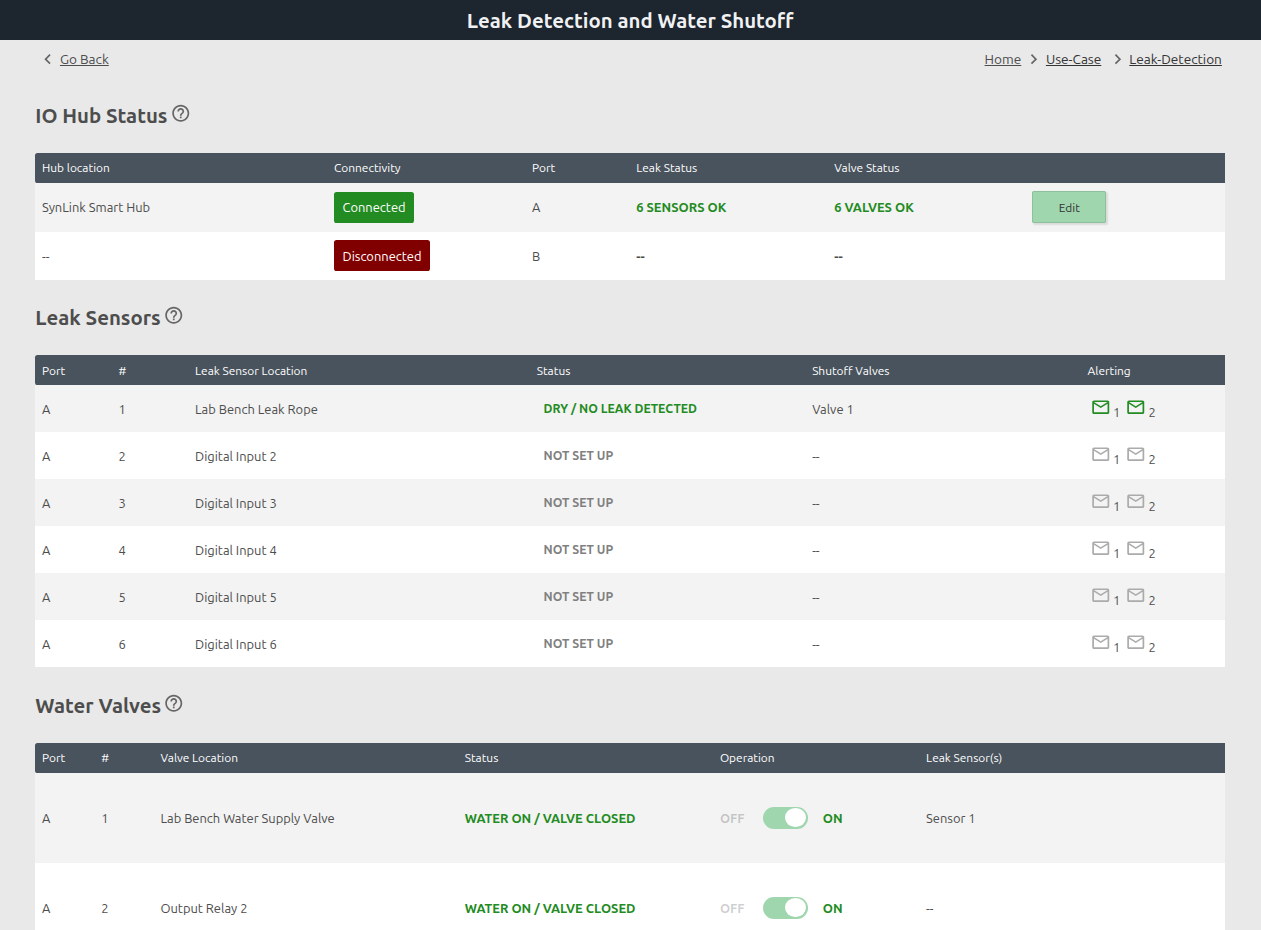Click WATER ON status for Output Relay 2

tap(550, 908)
